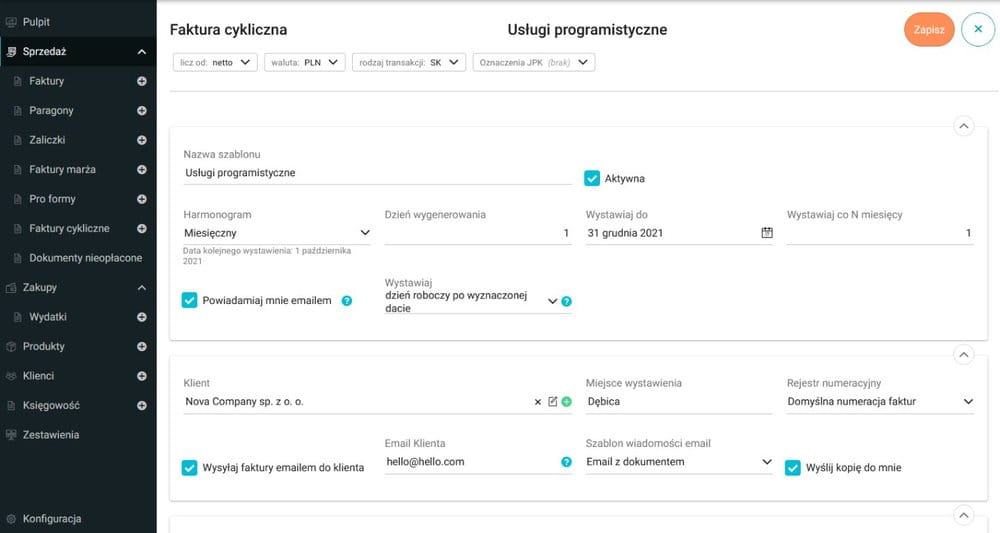Click the plus icon beside Faktury cykliczne

click(x=142, y=229)
